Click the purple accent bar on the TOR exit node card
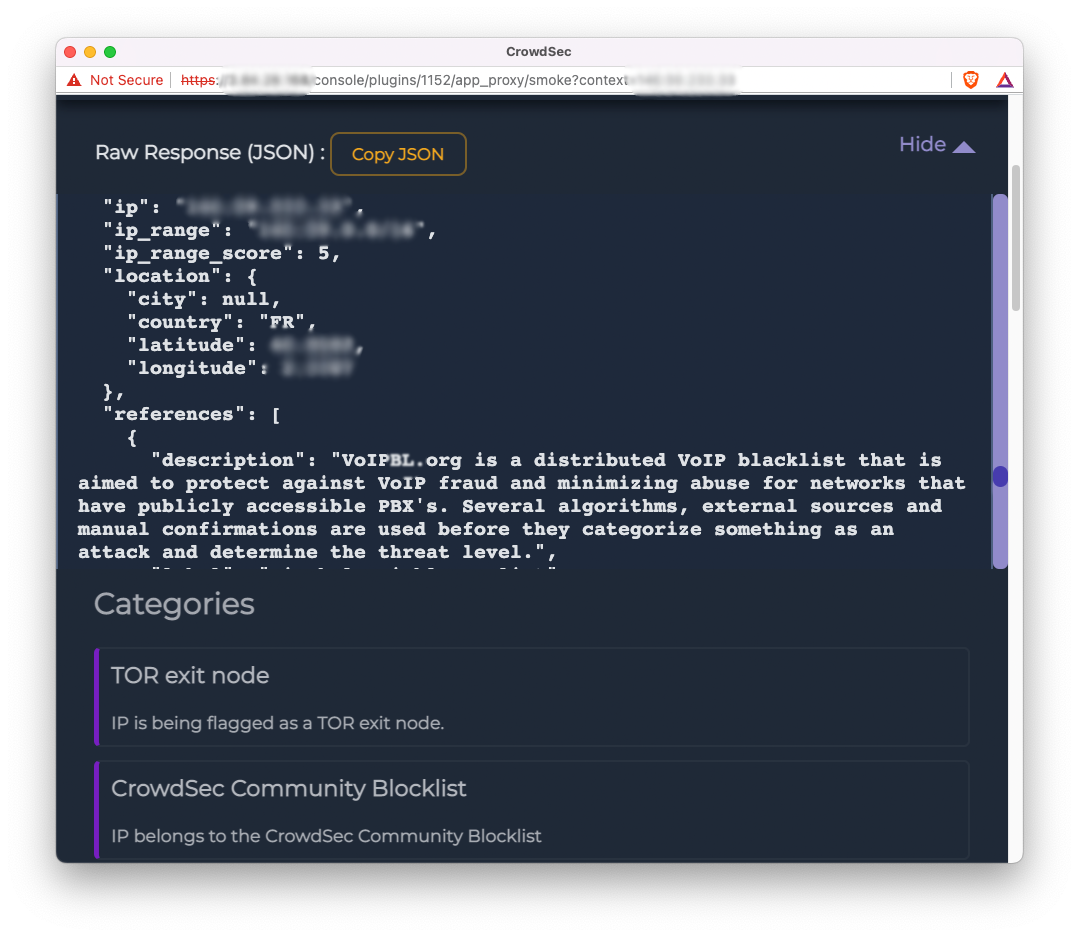Viewport: 1079px width, 937px height. [x=96, y=697]
